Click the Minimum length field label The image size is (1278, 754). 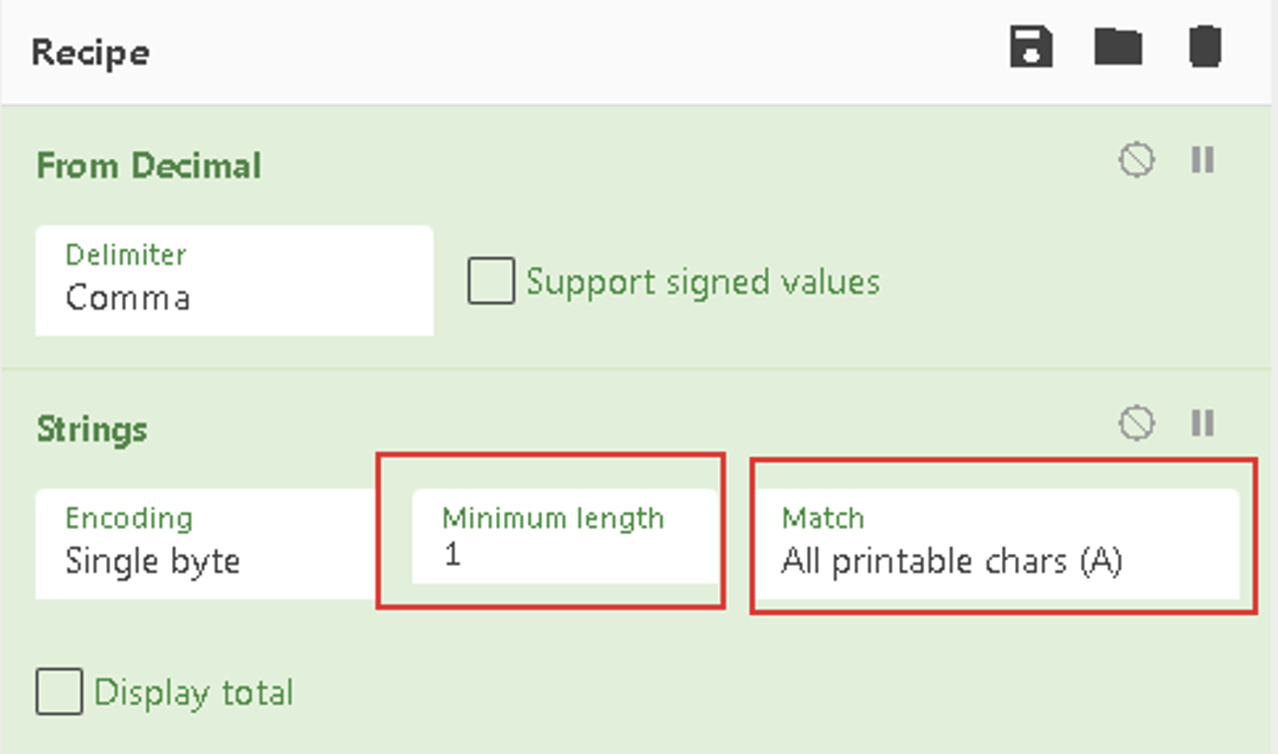(553, 518)
